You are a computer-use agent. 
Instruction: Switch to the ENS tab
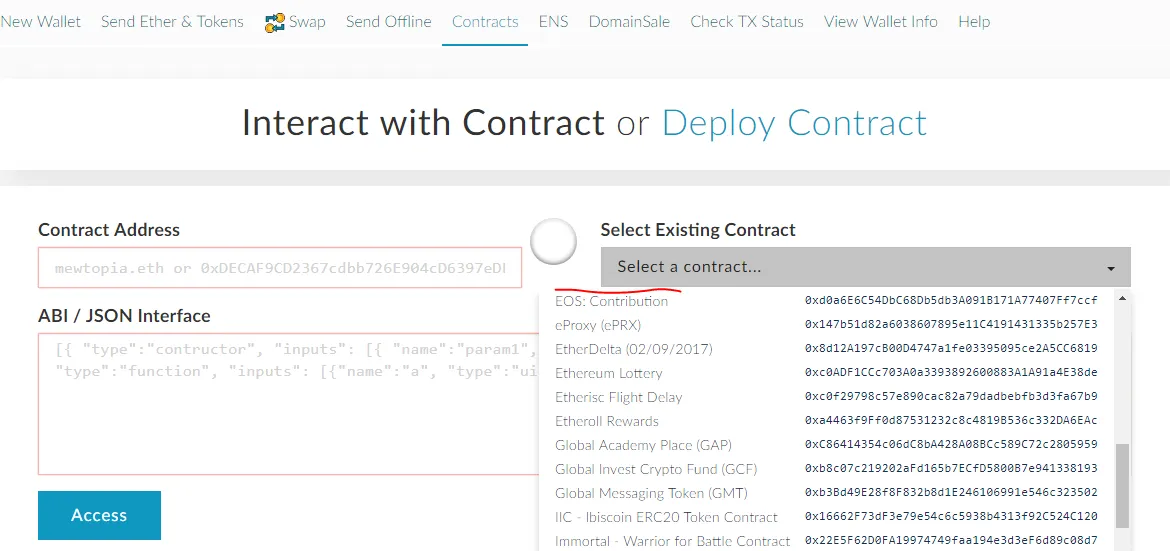[x=554, y=22]
